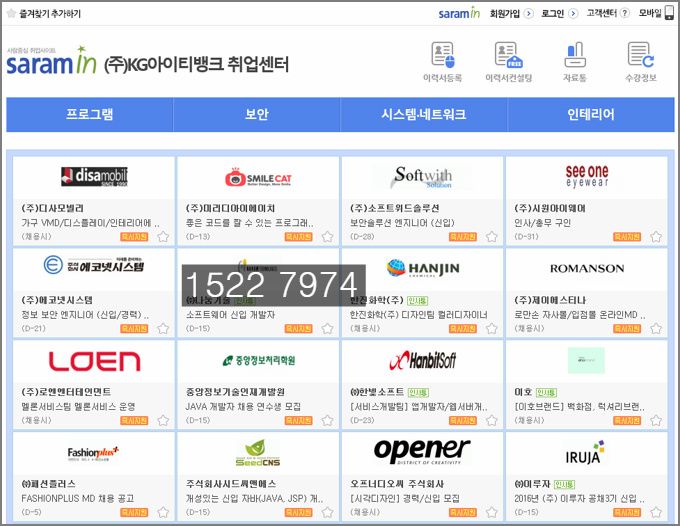This screenshot has height=526, width=680.
Task: Click the disamobili company logo
Action: [94, 176]
